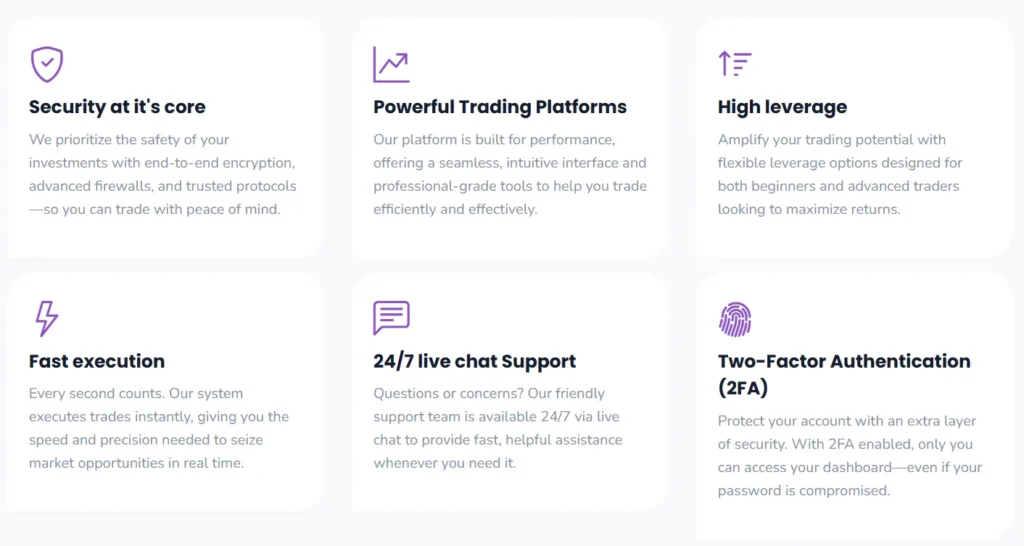Click the seamless intuitive interface description text
The width and height of the screenshot is (1024, 546).
click(x=510, y=174)
